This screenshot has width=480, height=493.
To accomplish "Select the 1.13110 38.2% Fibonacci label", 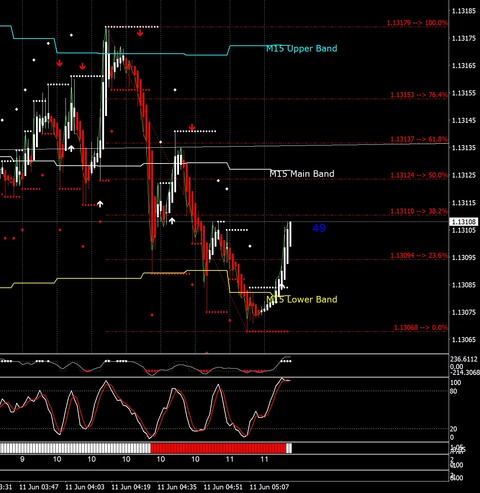I will (419, 211).
